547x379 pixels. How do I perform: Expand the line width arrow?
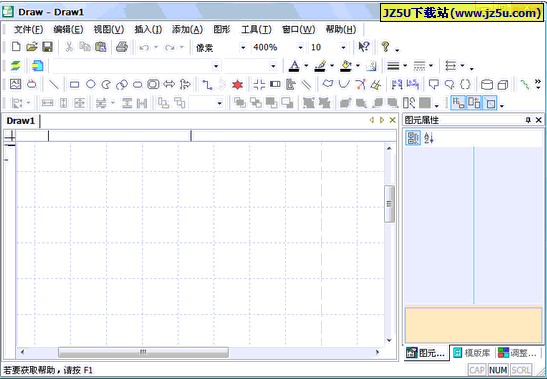(x=405, y=66)
